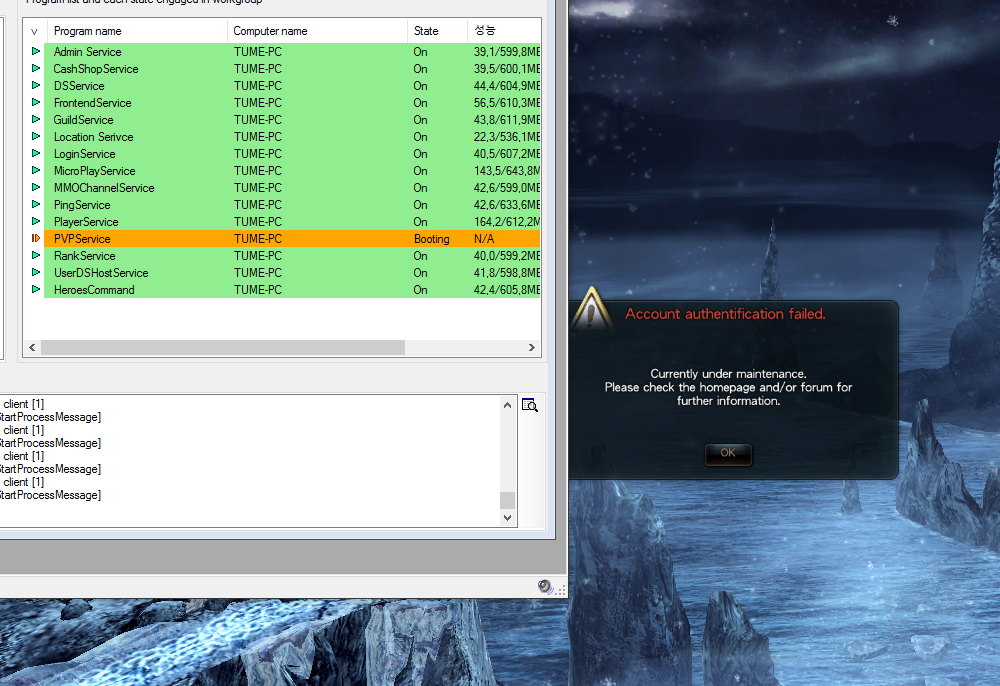The height and width of the screenshot is (686, 1000).
Task: Sort by the 성능 column header
Action: click(504, 31)
